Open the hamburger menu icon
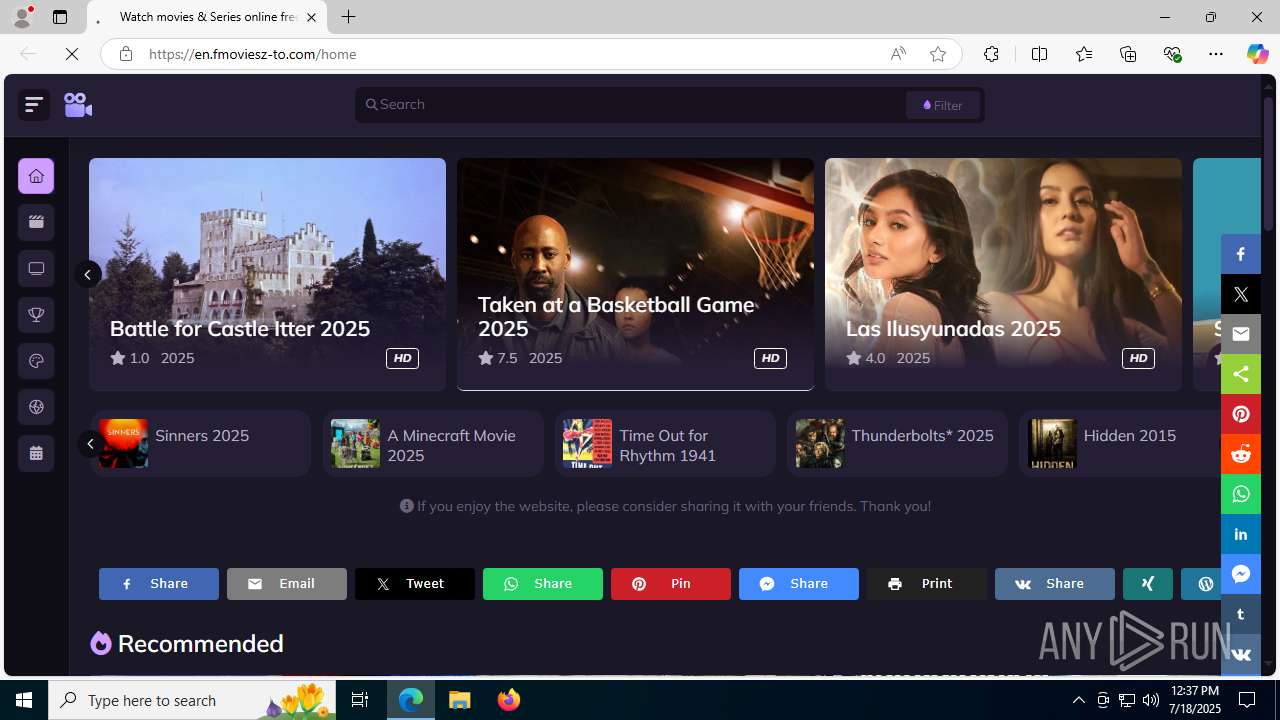Image resolution: width=1280 pixels, height=720 pixels. point(34,104)
